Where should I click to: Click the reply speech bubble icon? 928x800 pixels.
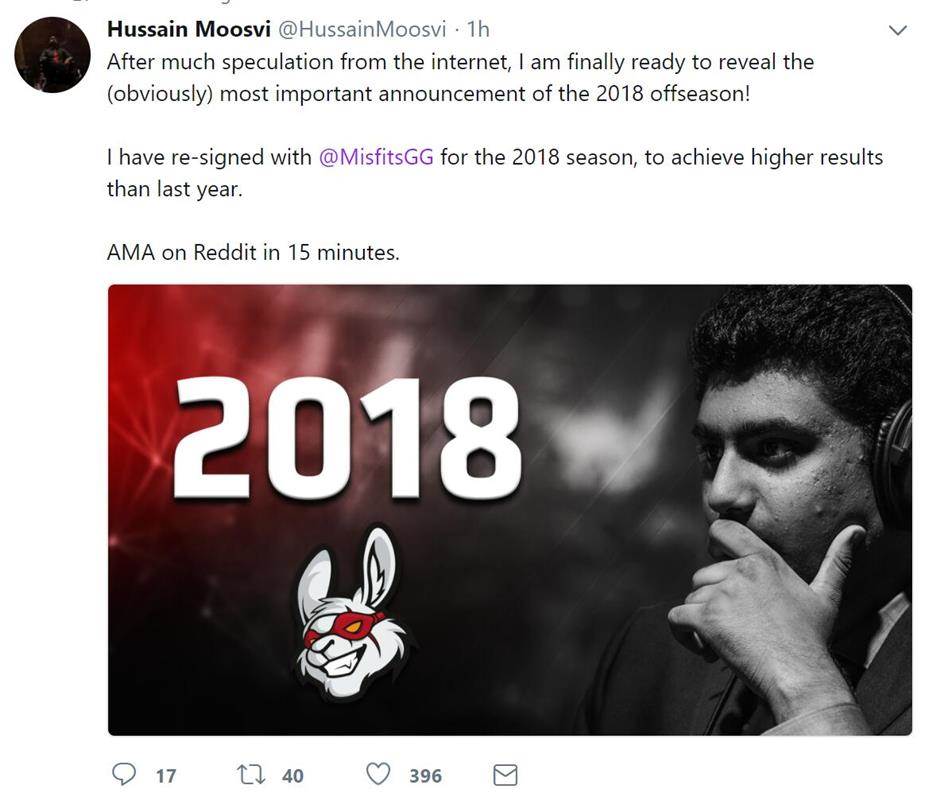pos(124,775)
